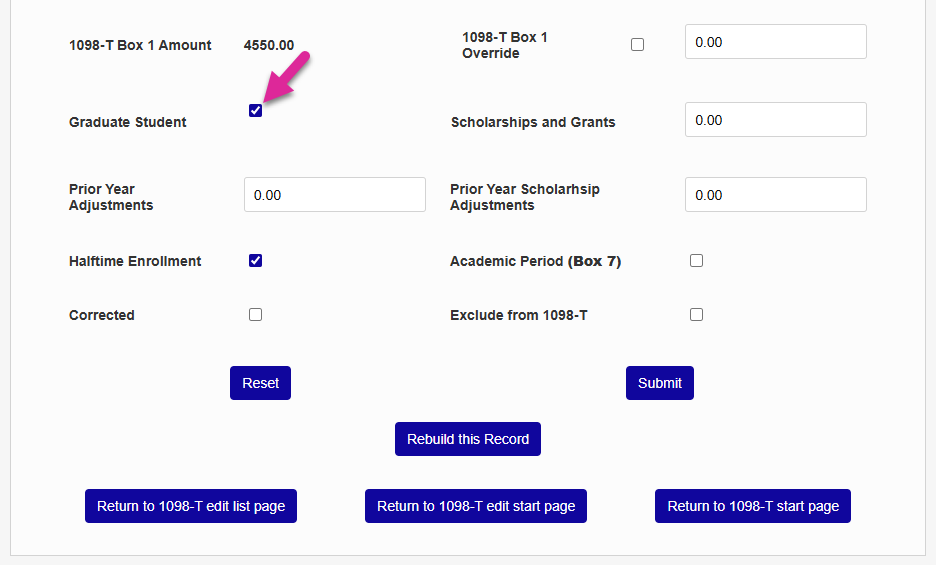Go back to 1098-T edit start page
Screen dimensions: 936x565
tap(476, 506)
